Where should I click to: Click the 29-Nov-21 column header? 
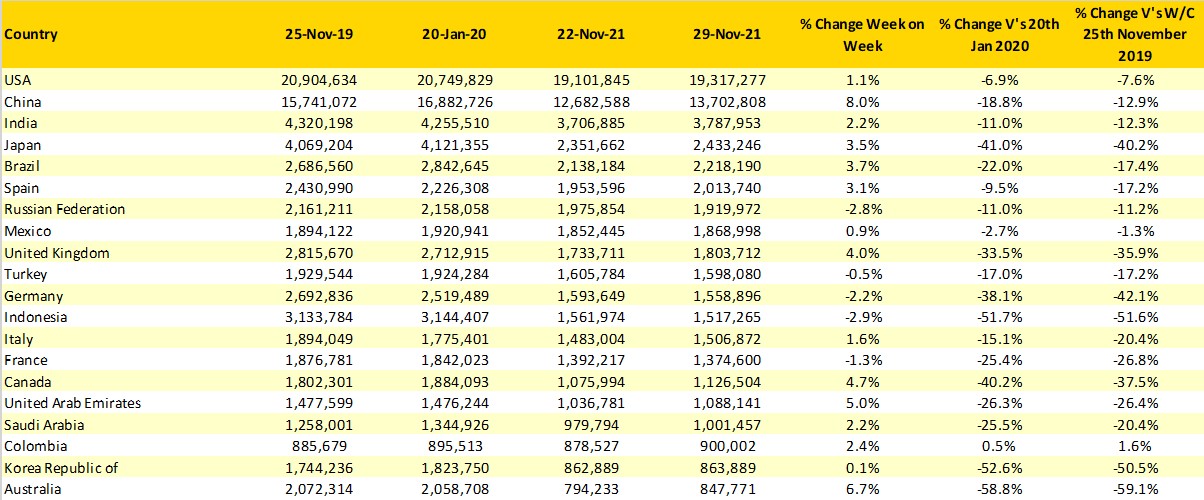pyautogui.click(x=728, y=35)
